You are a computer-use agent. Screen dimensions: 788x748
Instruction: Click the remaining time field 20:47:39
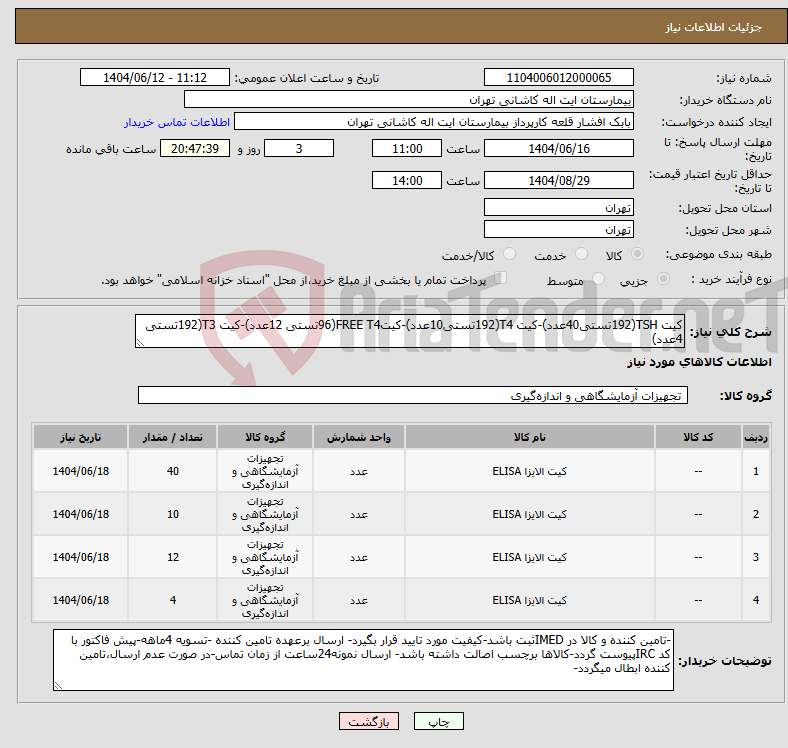pyautogui.click(x=195, y=148)
